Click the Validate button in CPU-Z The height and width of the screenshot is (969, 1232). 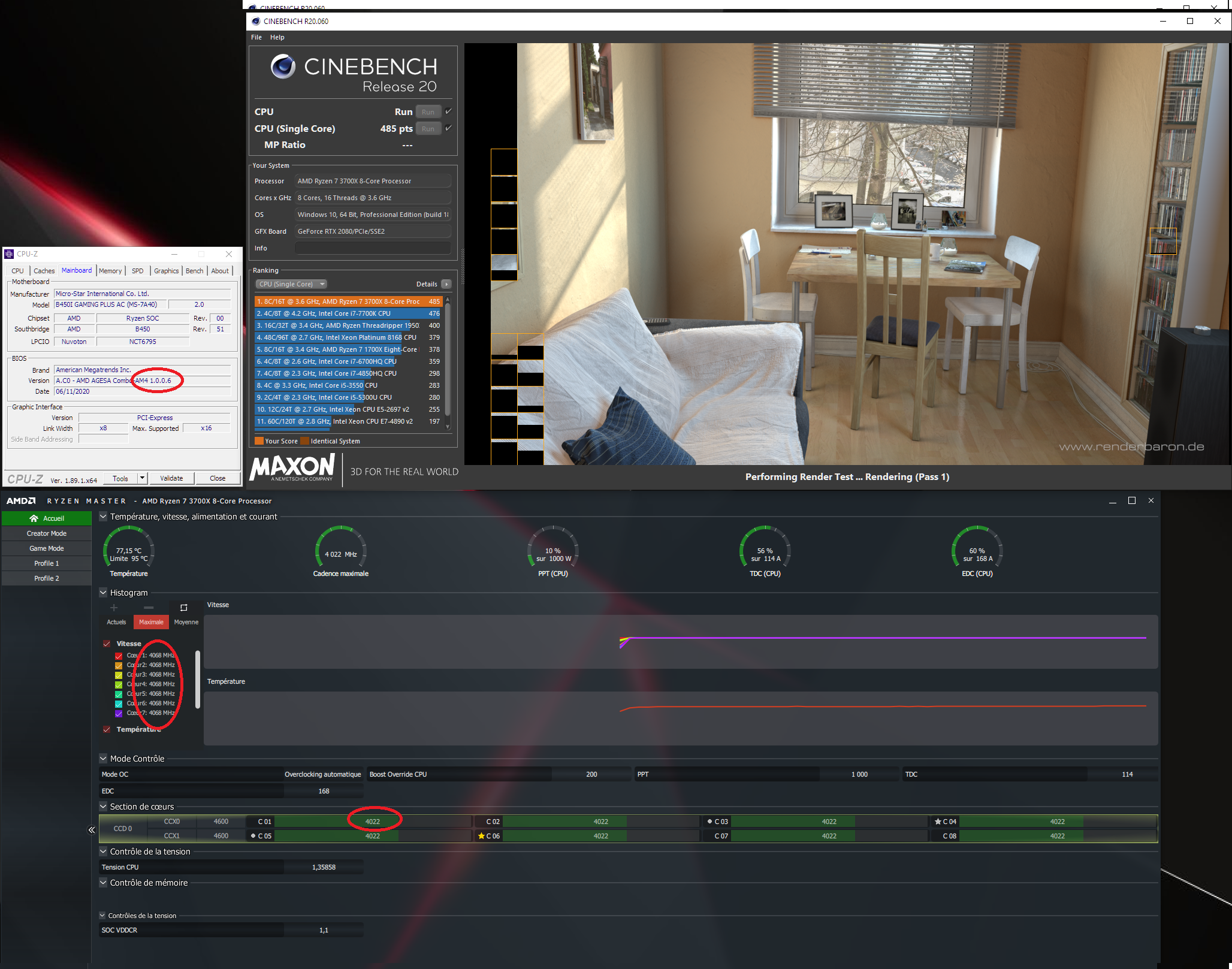tap(171, 478)
